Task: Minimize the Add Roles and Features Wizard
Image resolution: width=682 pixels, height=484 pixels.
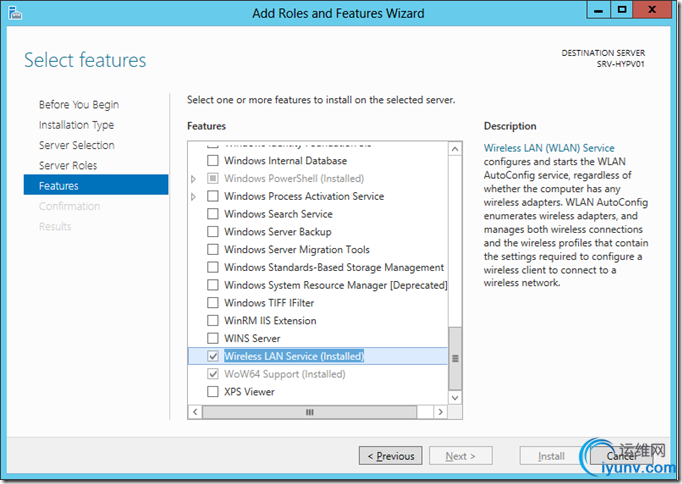Action: tap(597, 12)
